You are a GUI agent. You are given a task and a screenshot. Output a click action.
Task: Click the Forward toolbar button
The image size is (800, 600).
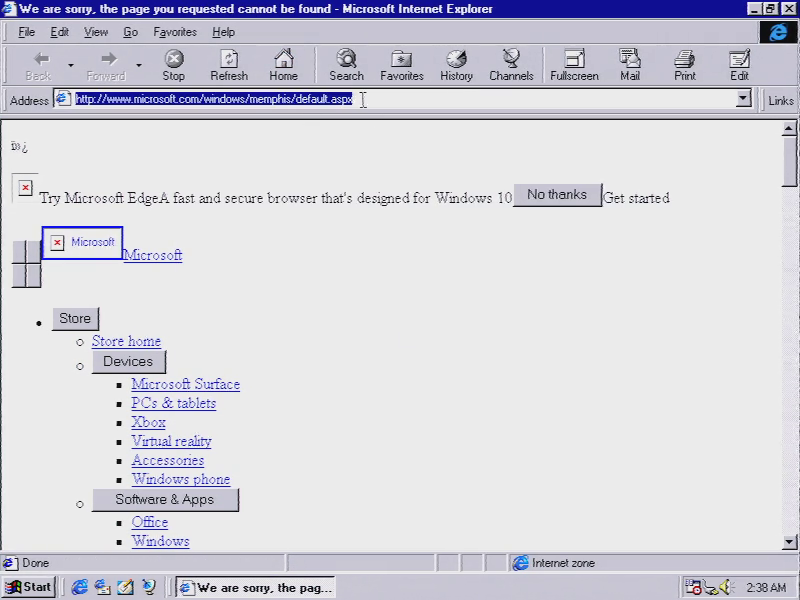coord(106,65)
